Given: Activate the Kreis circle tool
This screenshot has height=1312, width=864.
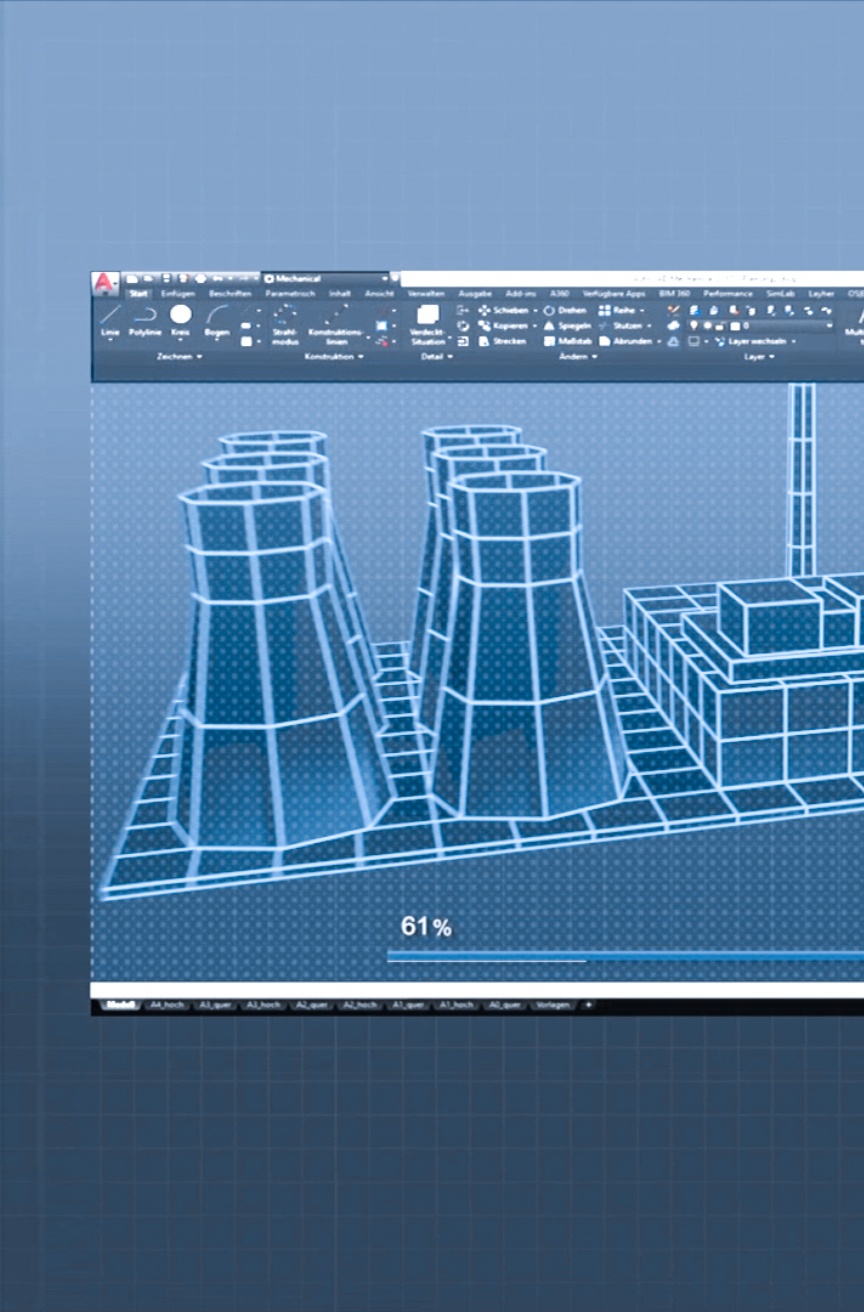Looking at the screenshot, I should (180, 318).
